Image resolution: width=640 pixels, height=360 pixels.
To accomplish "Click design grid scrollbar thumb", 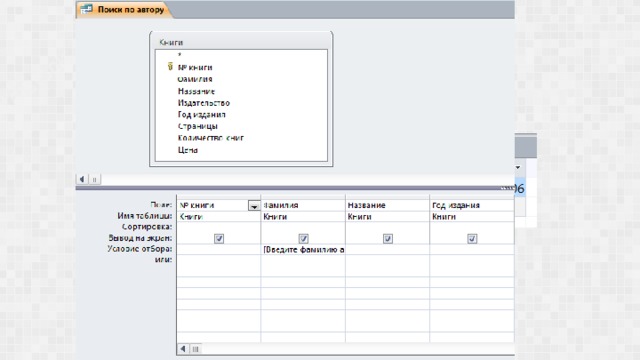I will pos(196,349).
